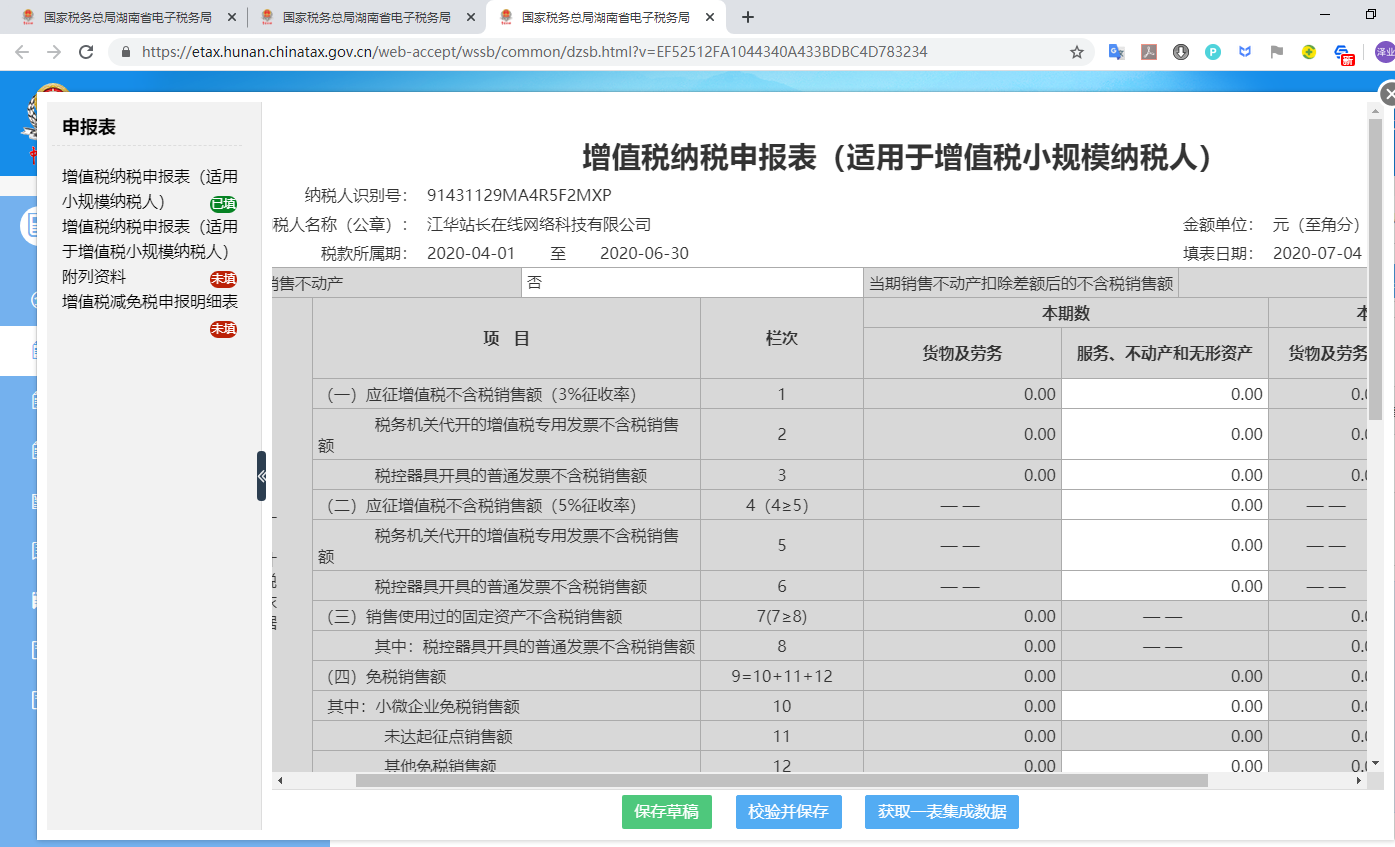Open 增值税纳税申报表（适用小规模纳税人）marked 已填

[x=150, y=189]
